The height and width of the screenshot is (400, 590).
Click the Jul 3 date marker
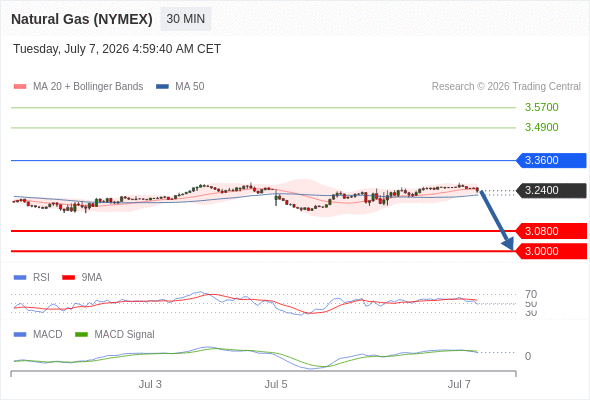pos(150,384)
